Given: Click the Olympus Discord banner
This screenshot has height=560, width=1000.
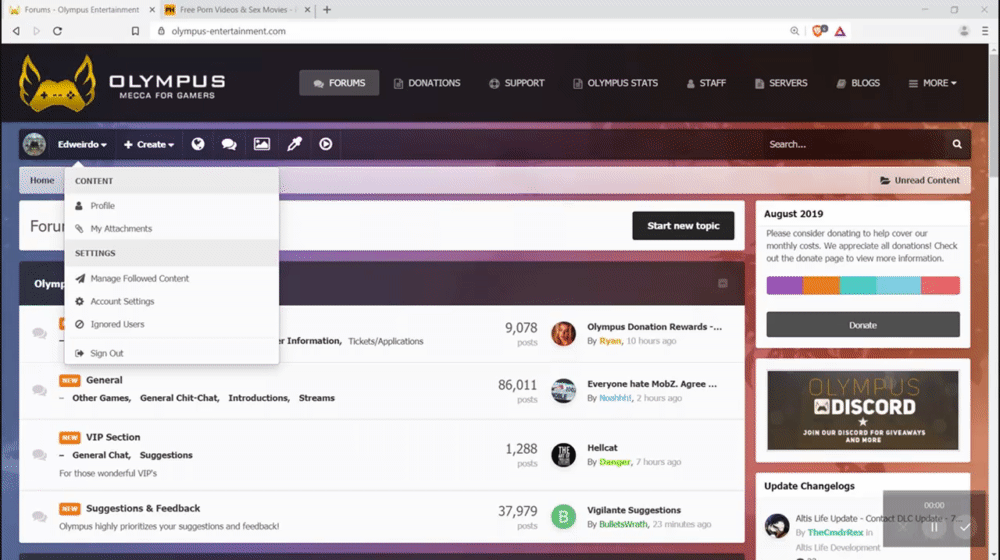Looking at the screenshot, I should pyautogui.click(x=863, y=411).
